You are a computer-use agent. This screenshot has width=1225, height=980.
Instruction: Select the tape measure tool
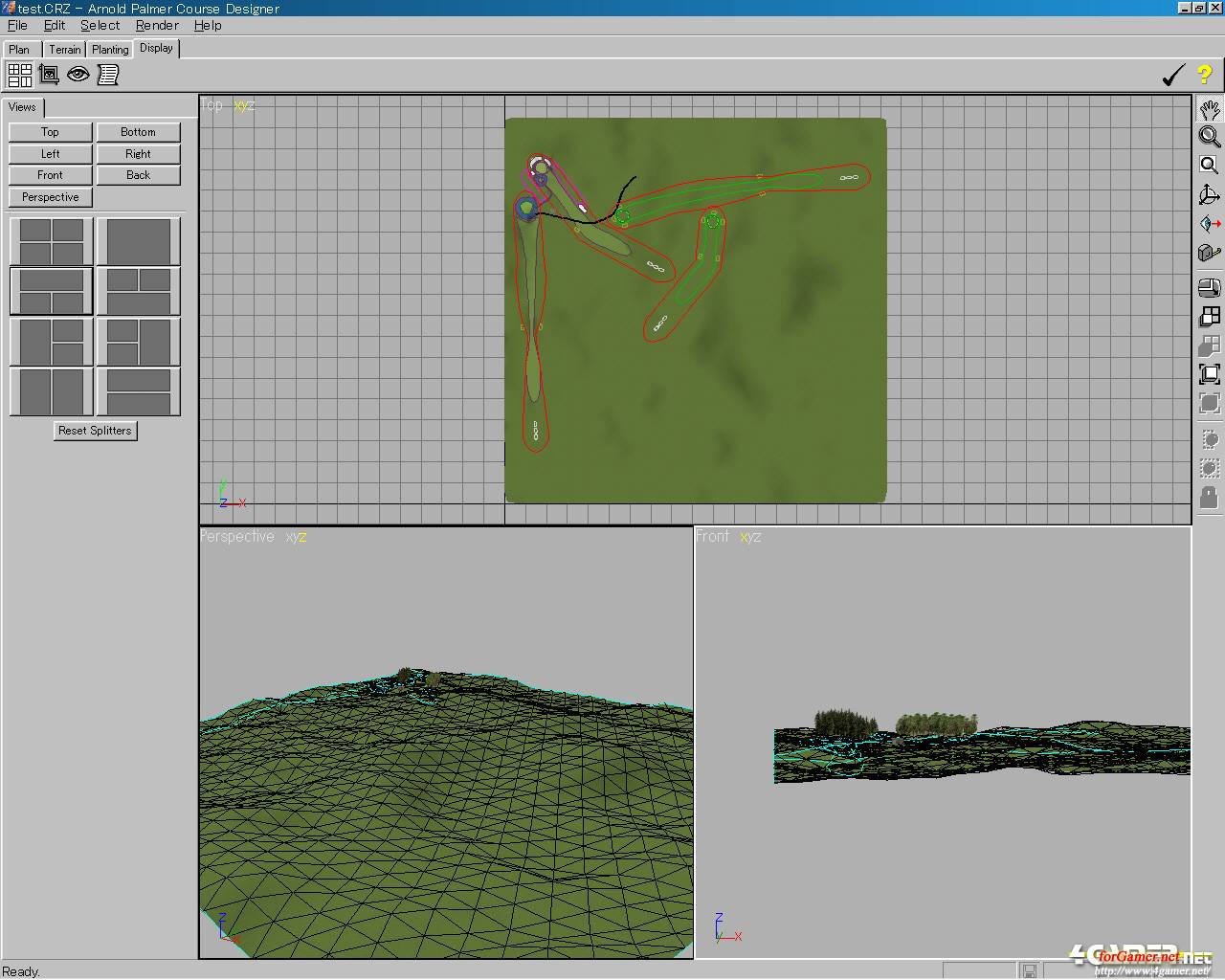(1210, 253)
